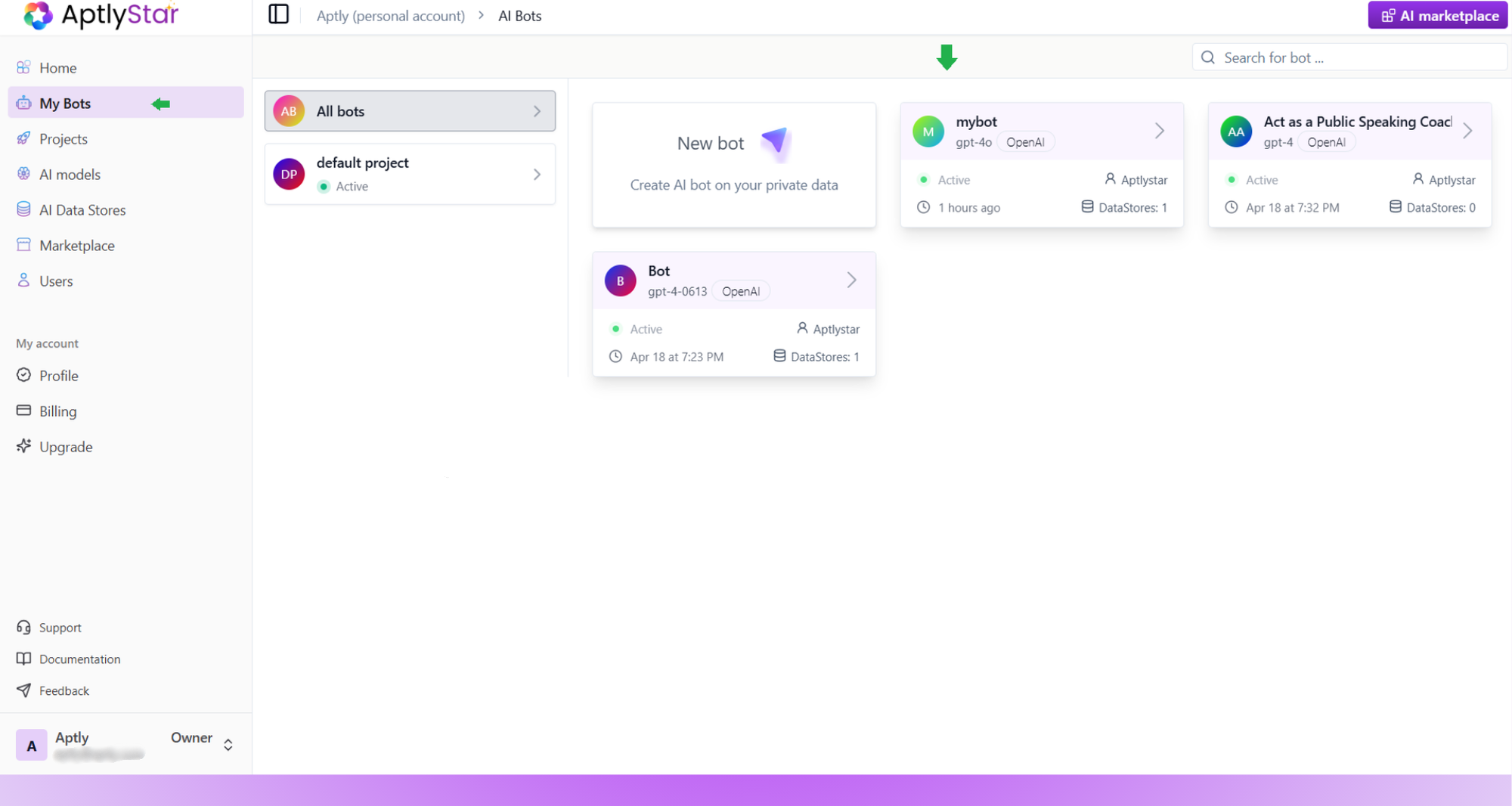This screenshot has height=806, width=1512.
Task: Click the Aptly (personal account) breadcrumb
Action: pos(390,16)
